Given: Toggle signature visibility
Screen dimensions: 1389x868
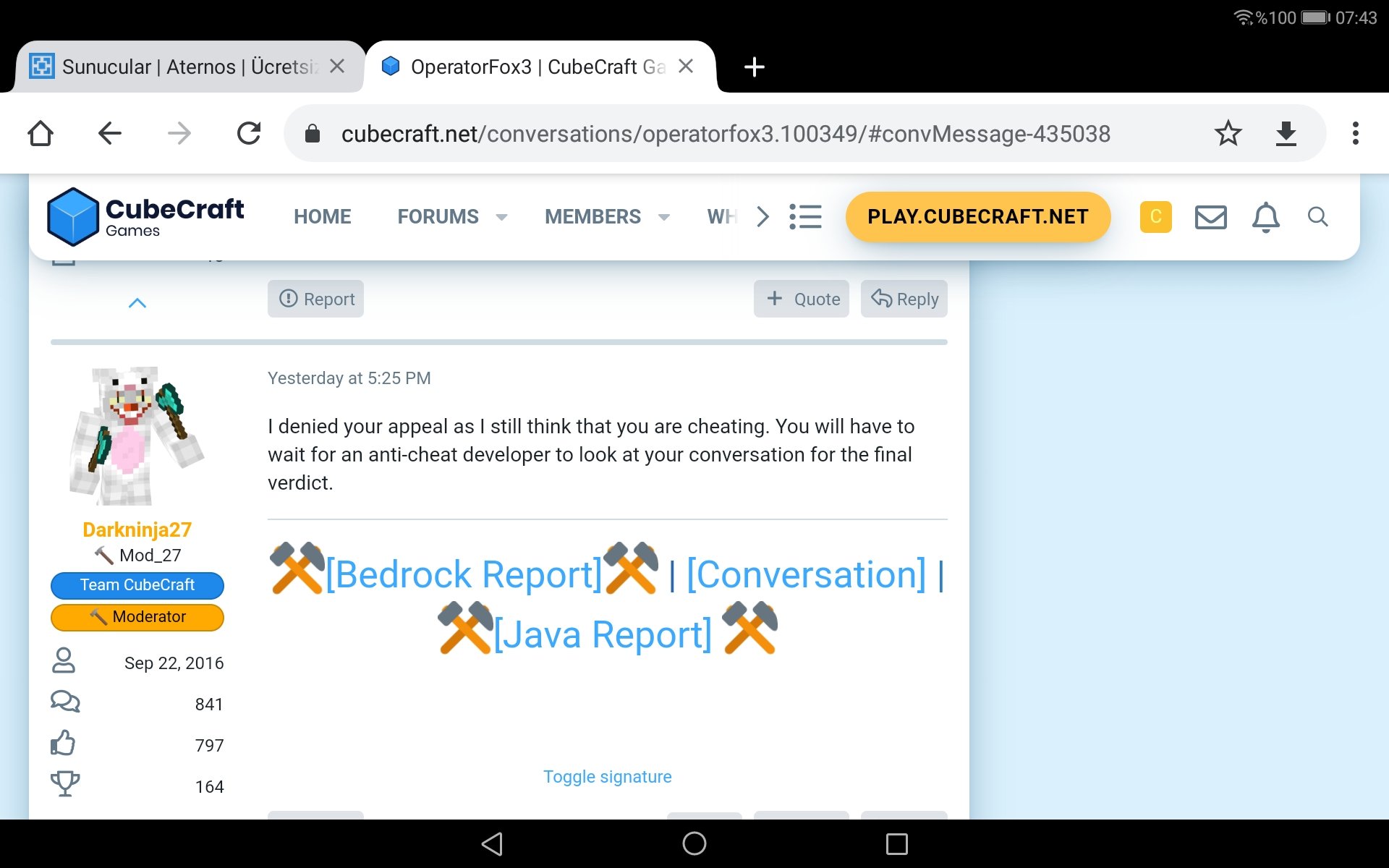Looking at the screenshot, I should 608,777.
